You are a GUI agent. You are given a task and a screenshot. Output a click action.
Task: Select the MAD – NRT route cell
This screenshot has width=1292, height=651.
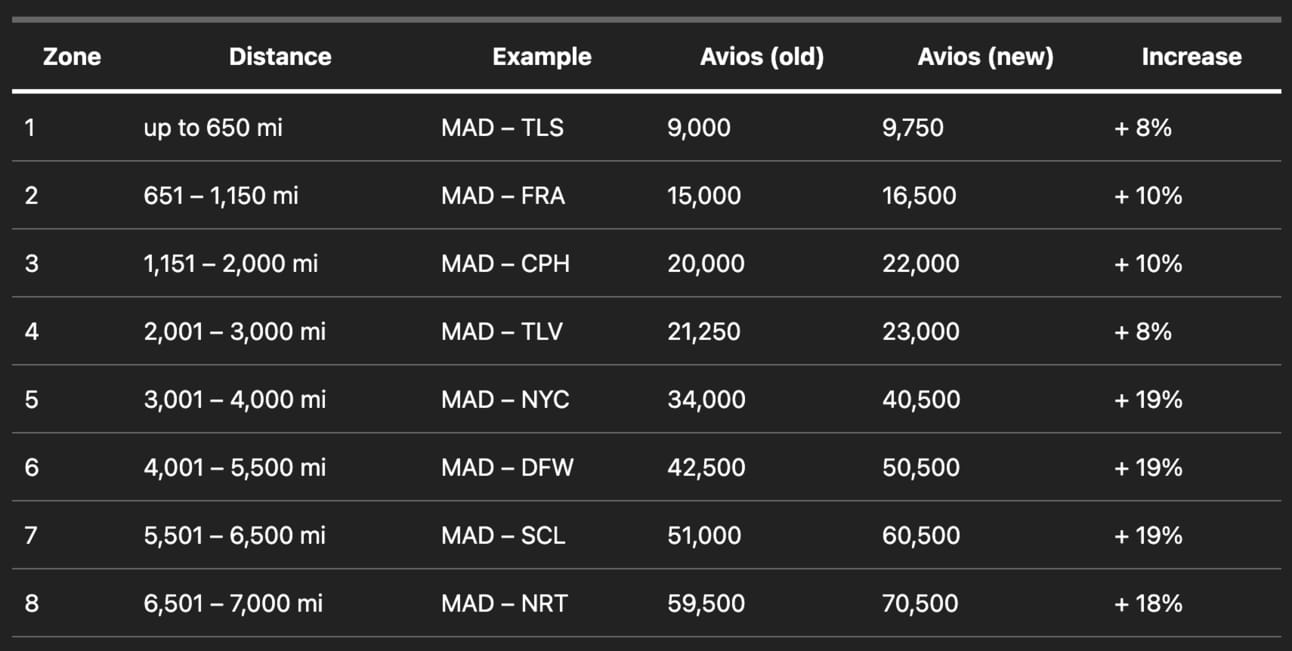pos(504,604)
